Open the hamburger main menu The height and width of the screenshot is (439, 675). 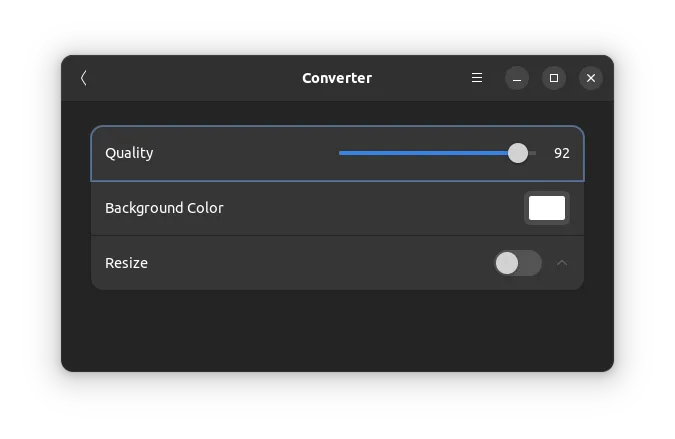coord(477,78)
